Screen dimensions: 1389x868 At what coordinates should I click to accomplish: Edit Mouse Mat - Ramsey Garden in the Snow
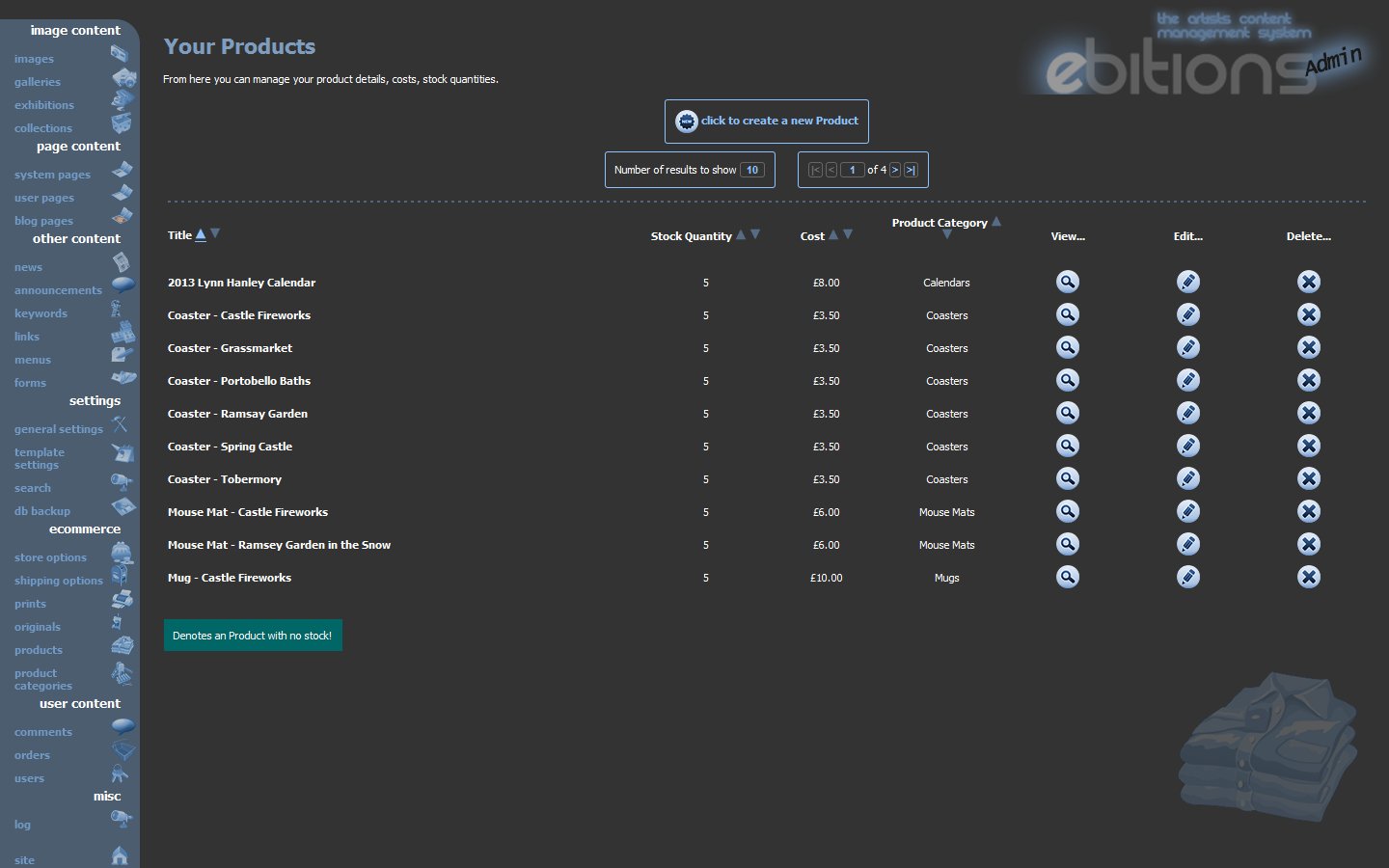1187,544
